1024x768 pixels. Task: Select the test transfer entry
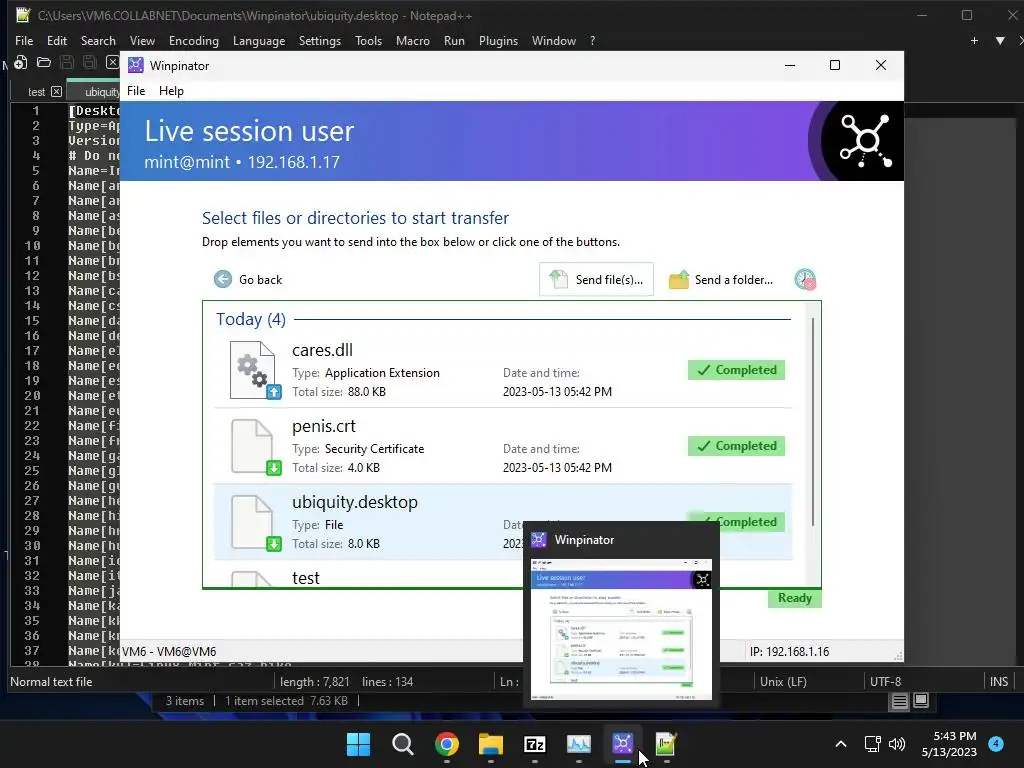pos(306,578)
